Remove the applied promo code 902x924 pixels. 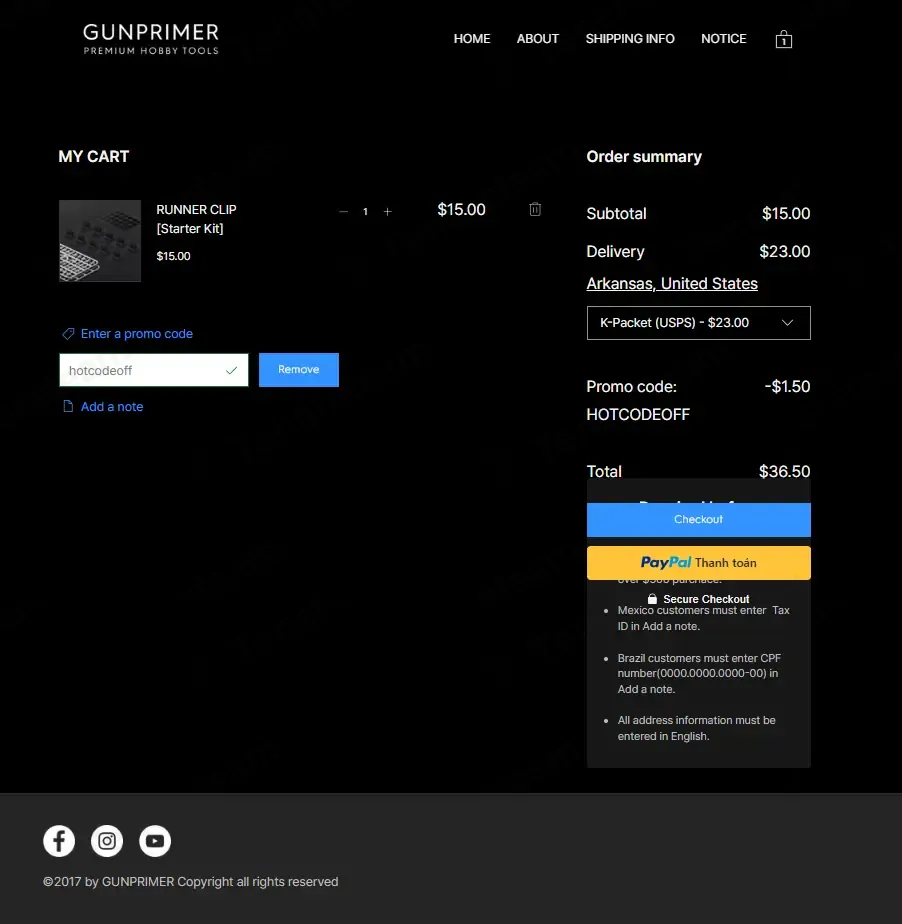point(299,370)
